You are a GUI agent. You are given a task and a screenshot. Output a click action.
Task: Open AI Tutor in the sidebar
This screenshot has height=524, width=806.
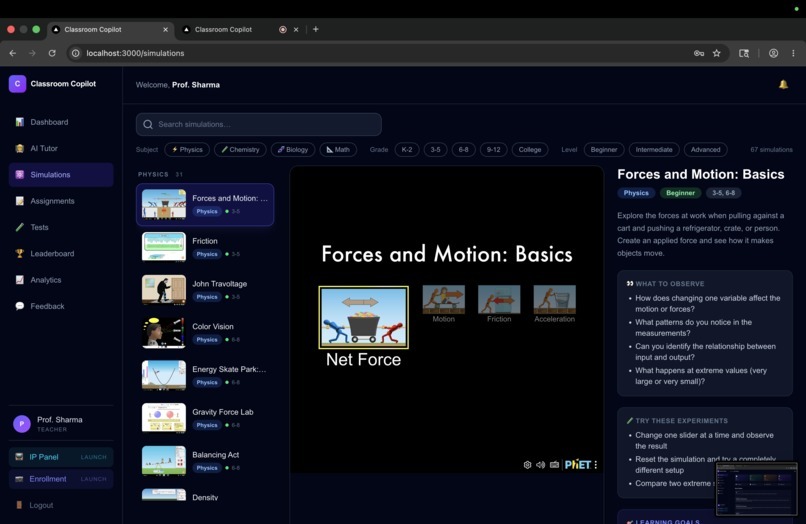click(61, 148)
